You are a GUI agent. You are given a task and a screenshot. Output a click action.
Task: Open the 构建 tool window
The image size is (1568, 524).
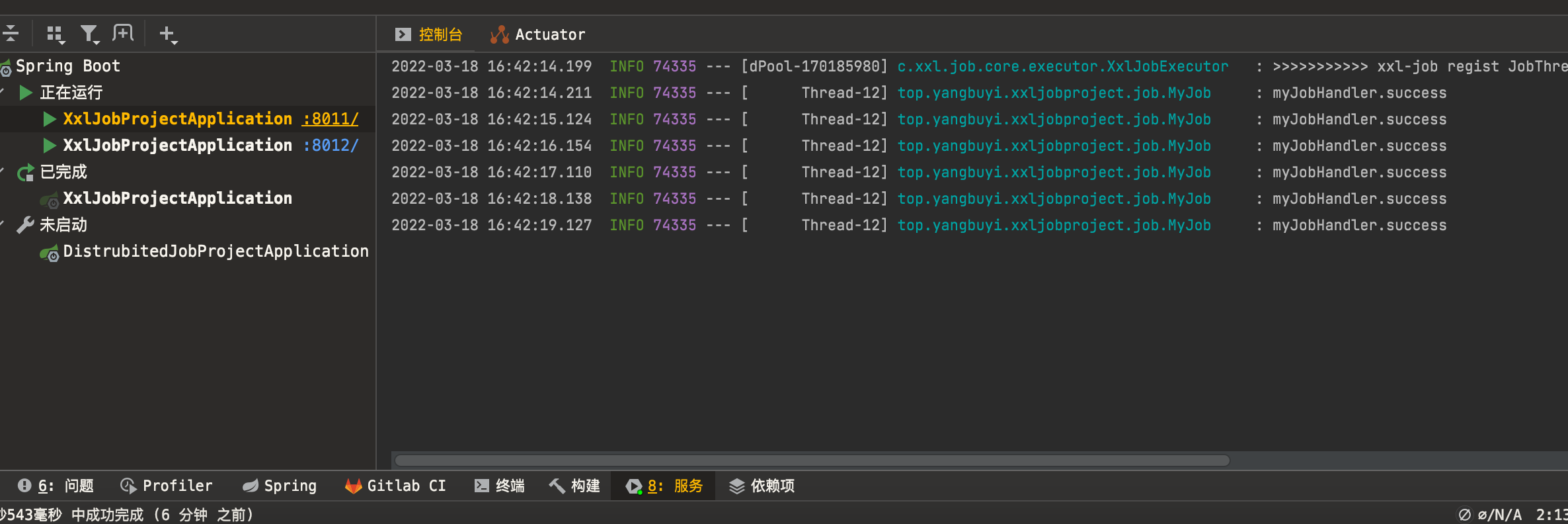(574, 486)
